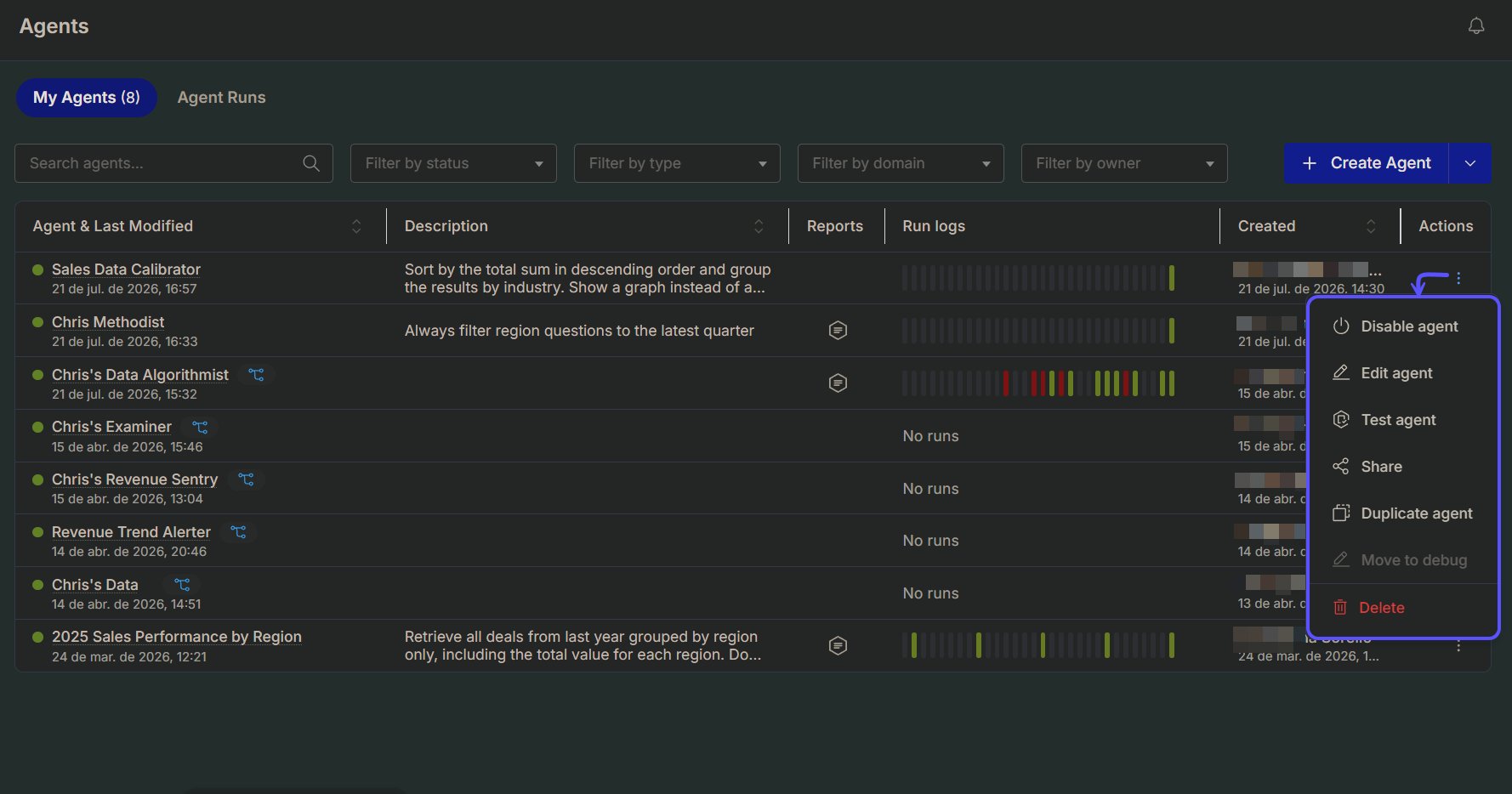This screenshot has height=794, width=1512.
Task: Expand Create Agent split-button chevron
Action: [x=1470, y=163]
